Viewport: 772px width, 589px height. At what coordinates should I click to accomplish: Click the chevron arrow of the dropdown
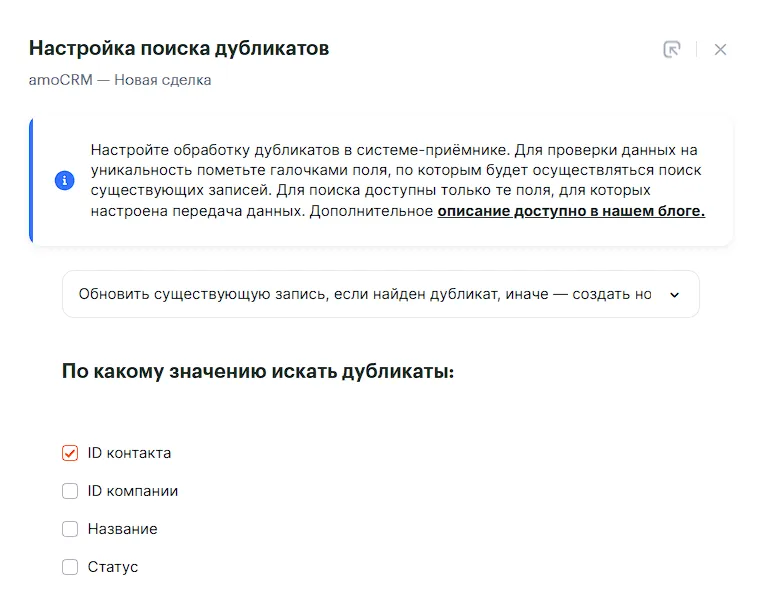tap(674, 295)
